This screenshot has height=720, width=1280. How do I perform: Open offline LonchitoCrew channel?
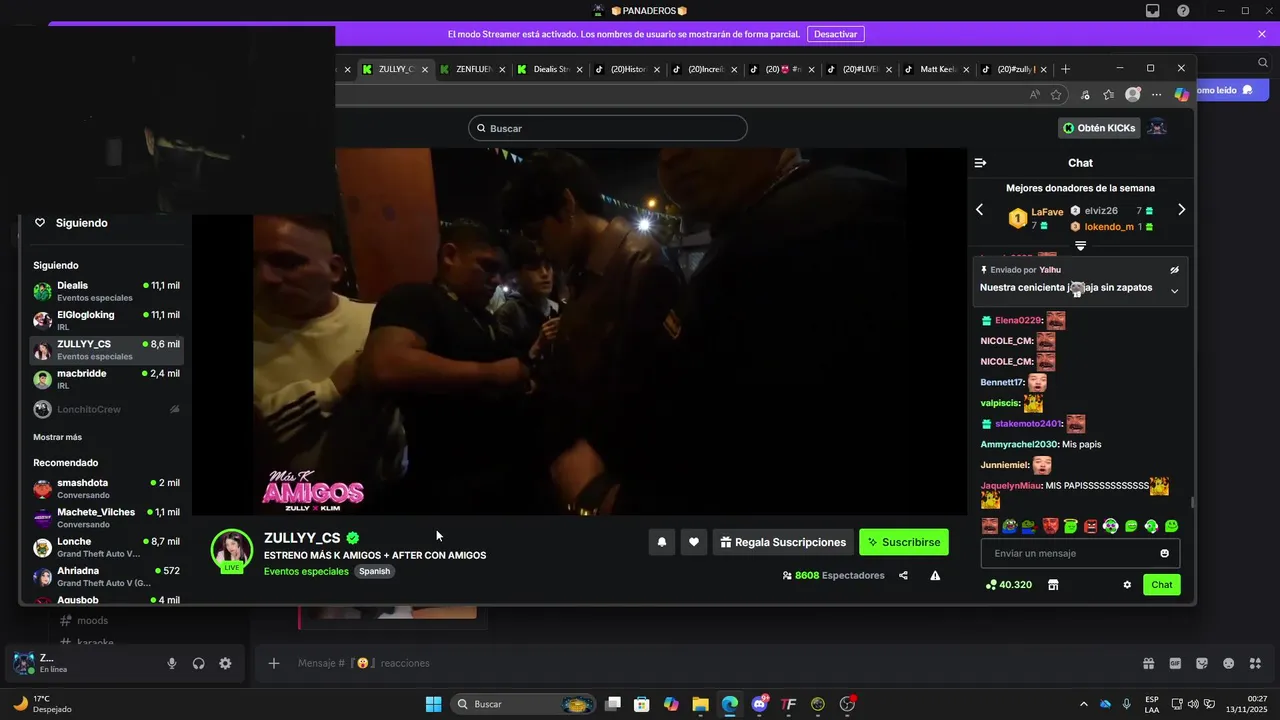coord(107,409)
